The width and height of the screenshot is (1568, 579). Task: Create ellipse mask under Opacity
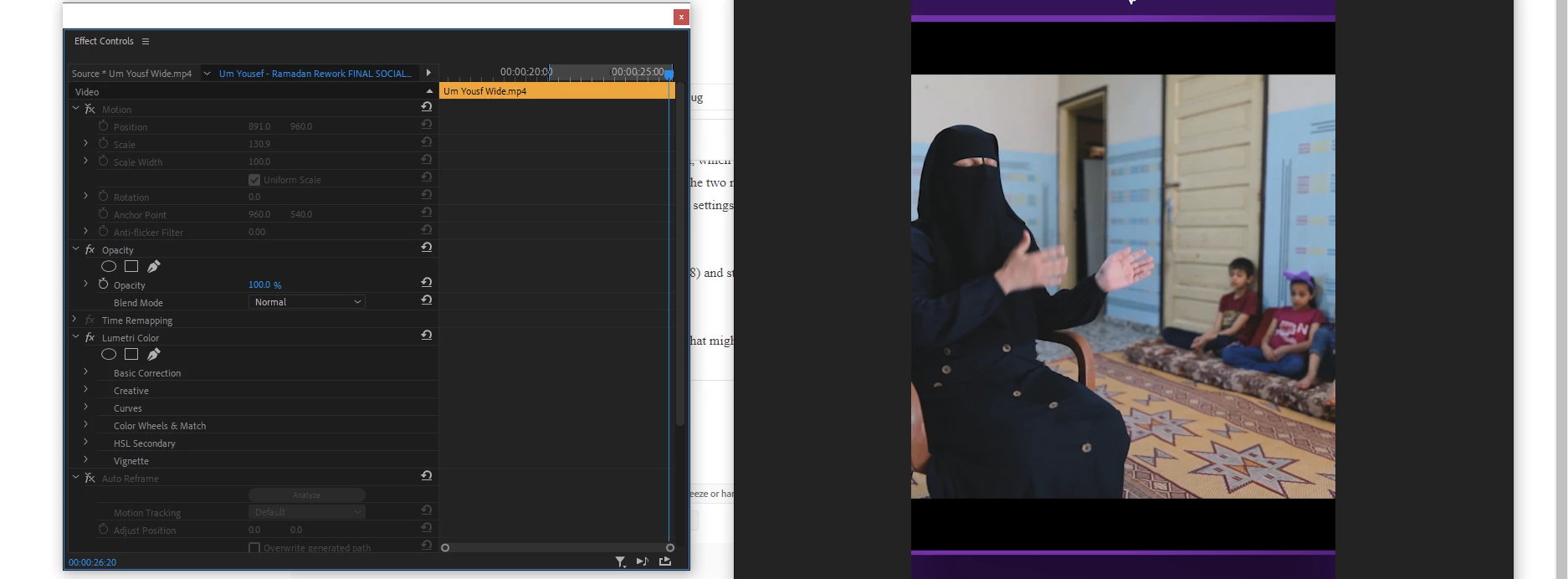pyautogui.click(x=109, y=266)
